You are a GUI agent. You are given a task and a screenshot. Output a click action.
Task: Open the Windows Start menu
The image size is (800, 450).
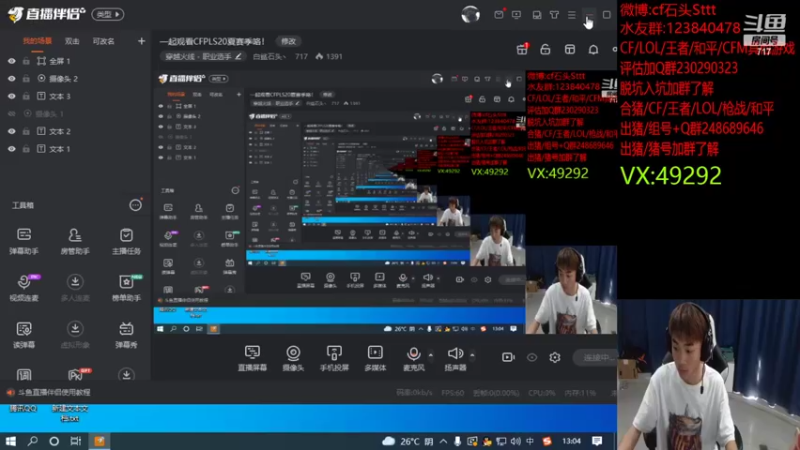[10, 441]
